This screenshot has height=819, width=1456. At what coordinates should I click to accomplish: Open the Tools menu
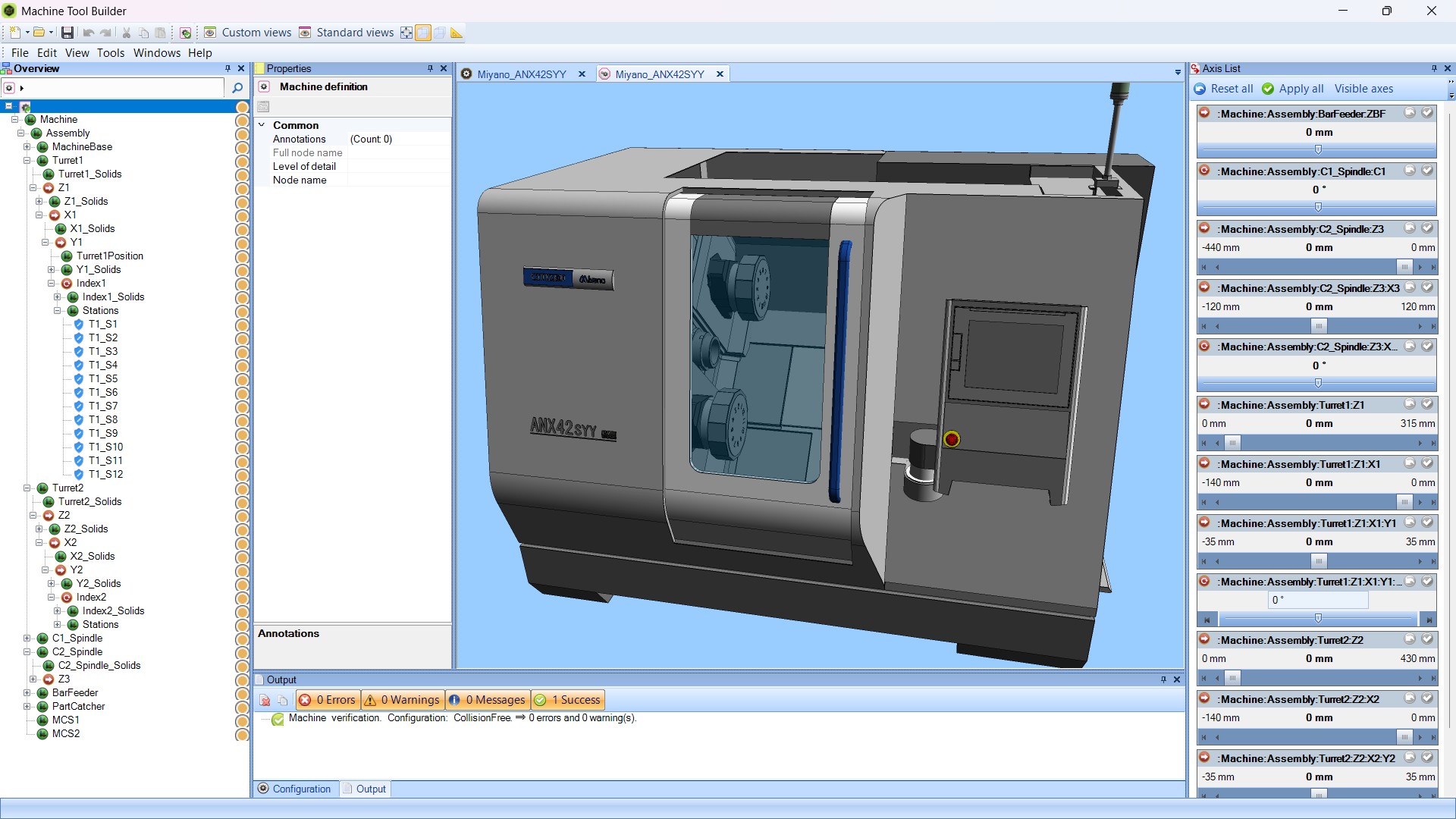pos(111,53)
